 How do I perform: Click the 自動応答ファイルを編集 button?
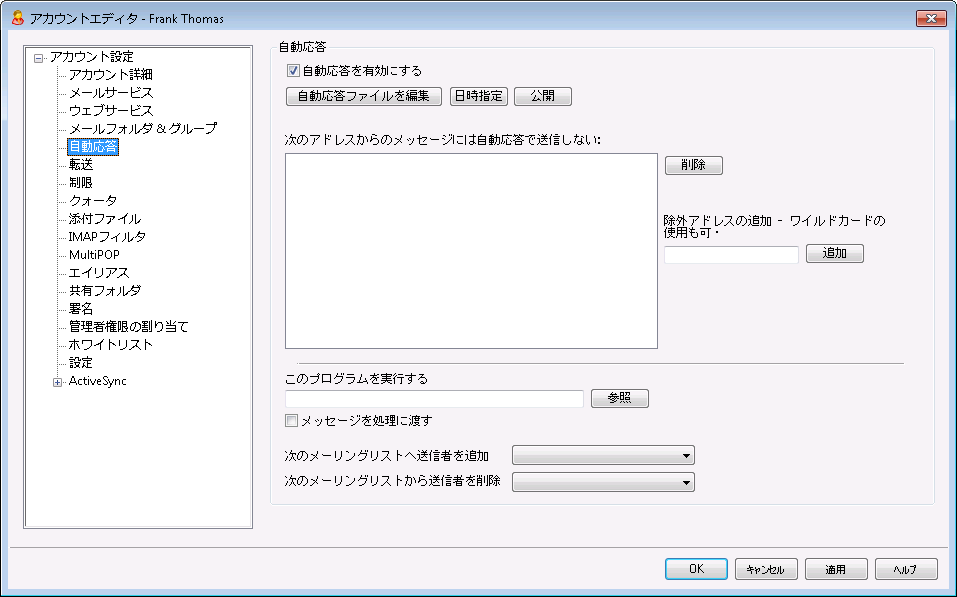point(363,97)
